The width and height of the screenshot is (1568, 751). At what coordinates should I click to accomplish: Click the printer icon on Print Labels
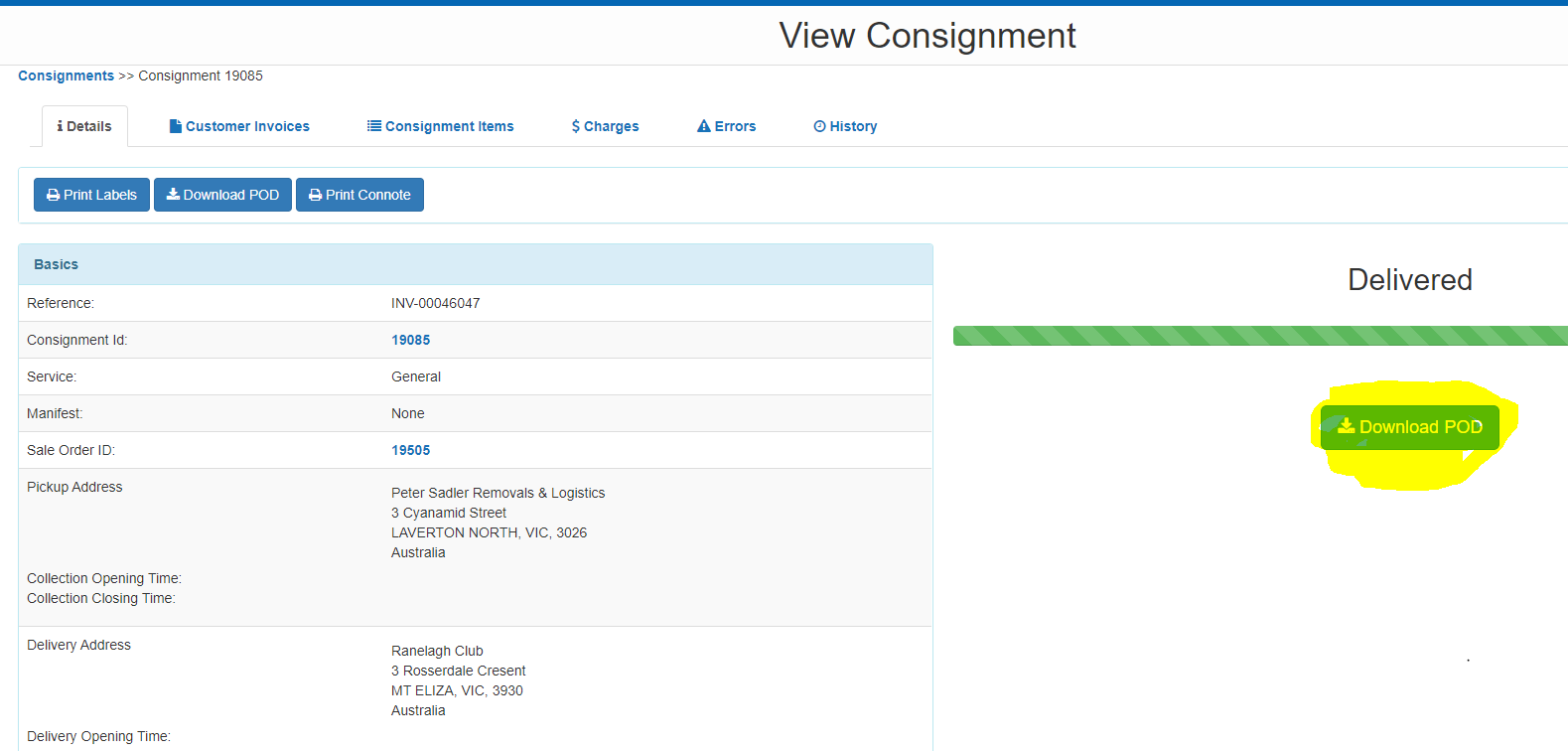point(53,195)
